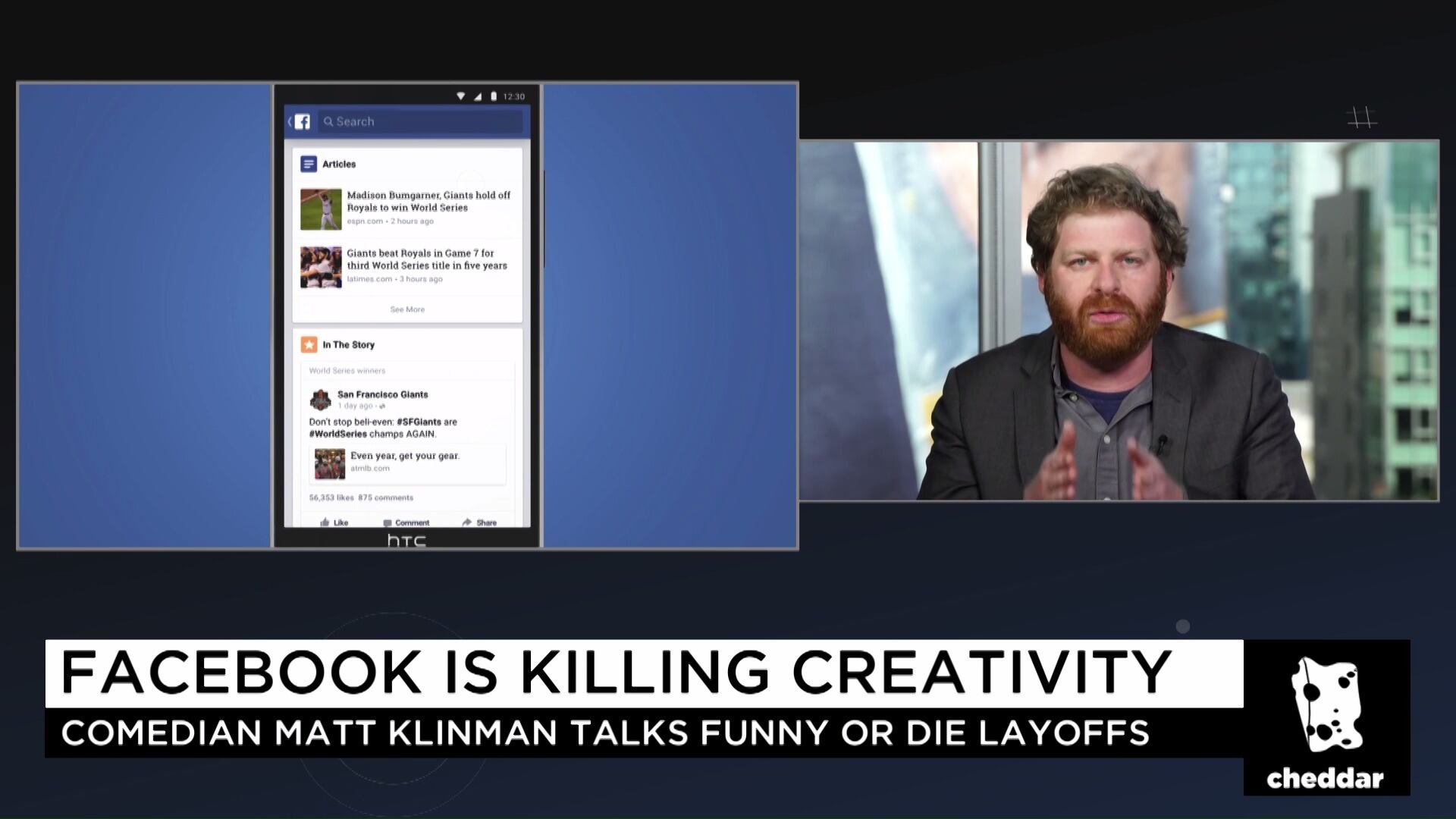The height and width of the screenshot is (819, 1456).
Task: Click the Facebook logo icon
Action: pos(303,121)
